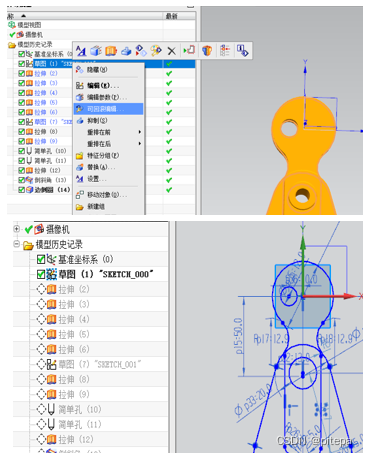The image size is (367, 456).
Task: Choose 编辑(E)... in the context menu
Action: (109, 86)
